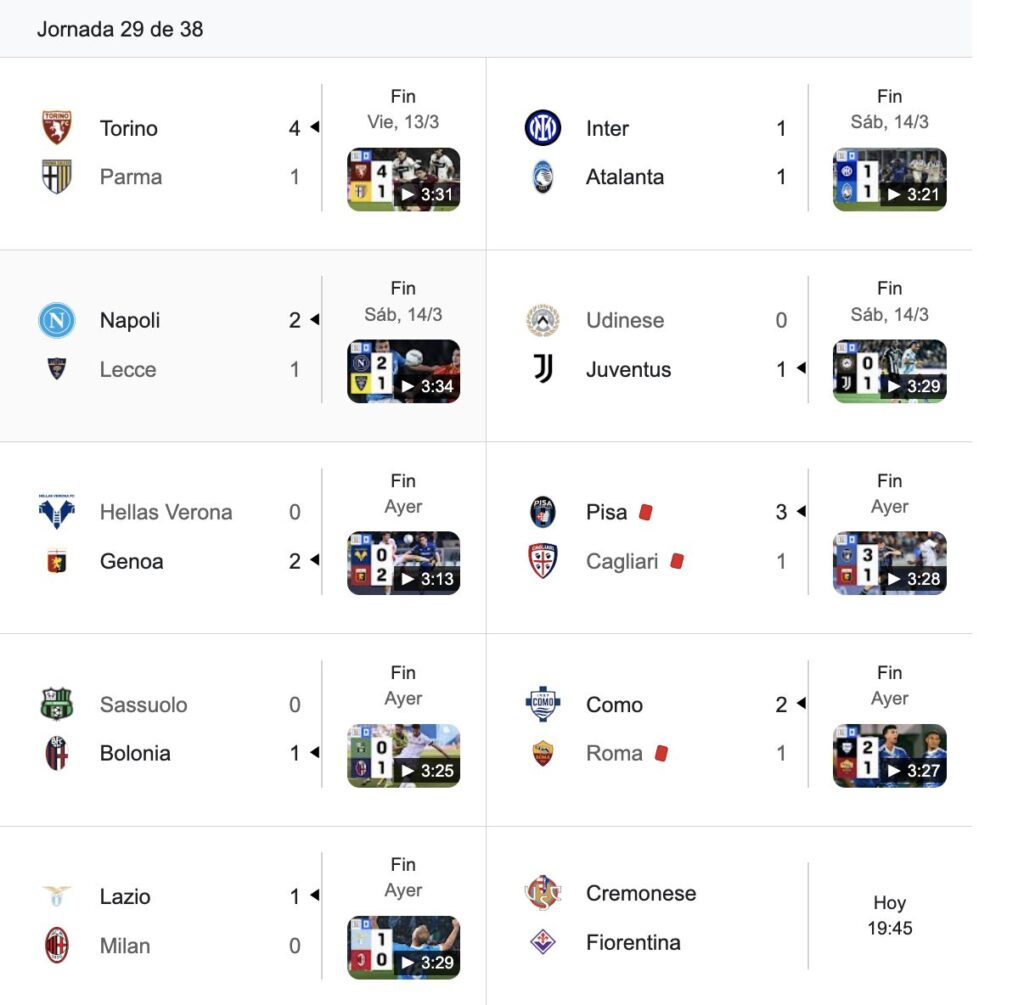Click the Lazio eagle logo
The image size is (1024, 1005).
[x=56, y=897]
